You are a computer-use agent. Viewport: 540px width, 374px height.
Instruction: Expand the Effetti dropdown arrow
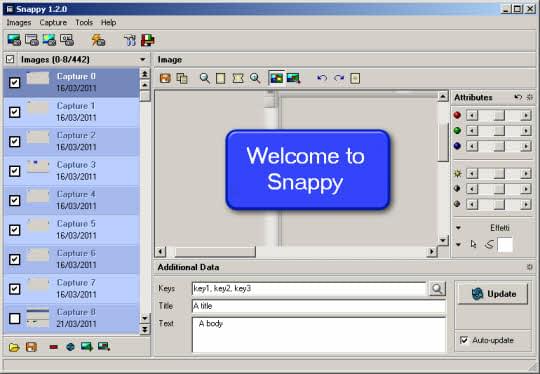click(x=458, y=228)
